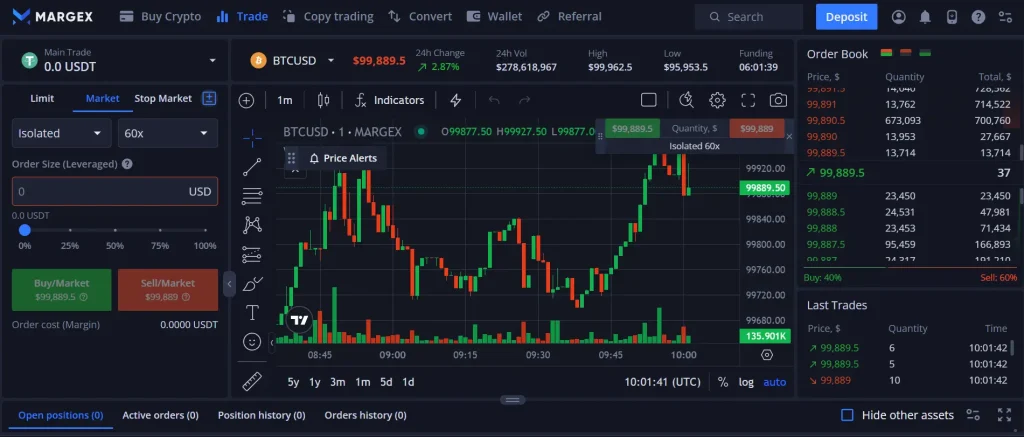Check the Hide other assets box
This screenshot has height=437, width=1024.
(x=847, y=415)
